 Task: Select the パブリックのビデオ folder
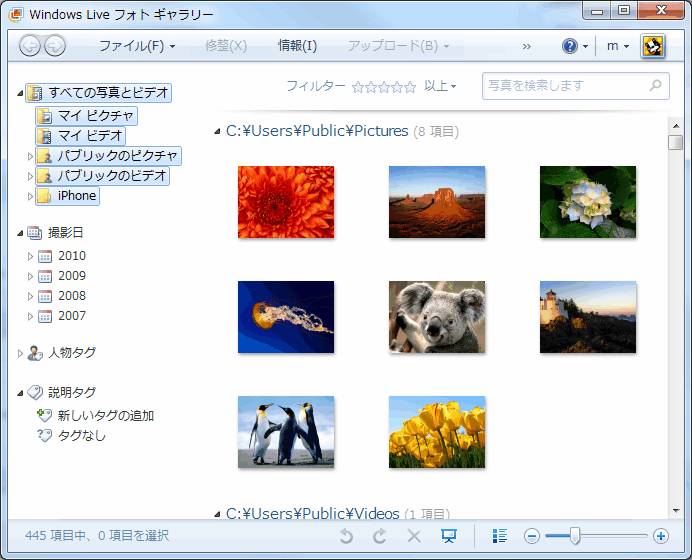pos(102,176)
